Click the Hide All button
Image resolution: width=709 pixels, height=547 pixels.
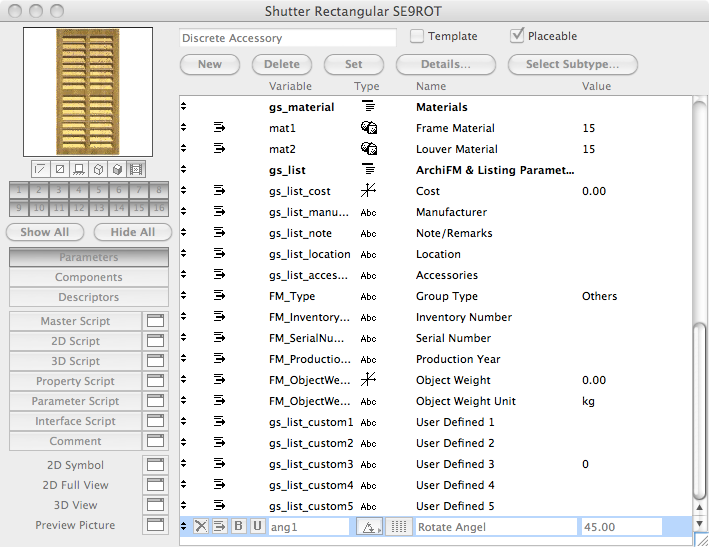point(132,232)
